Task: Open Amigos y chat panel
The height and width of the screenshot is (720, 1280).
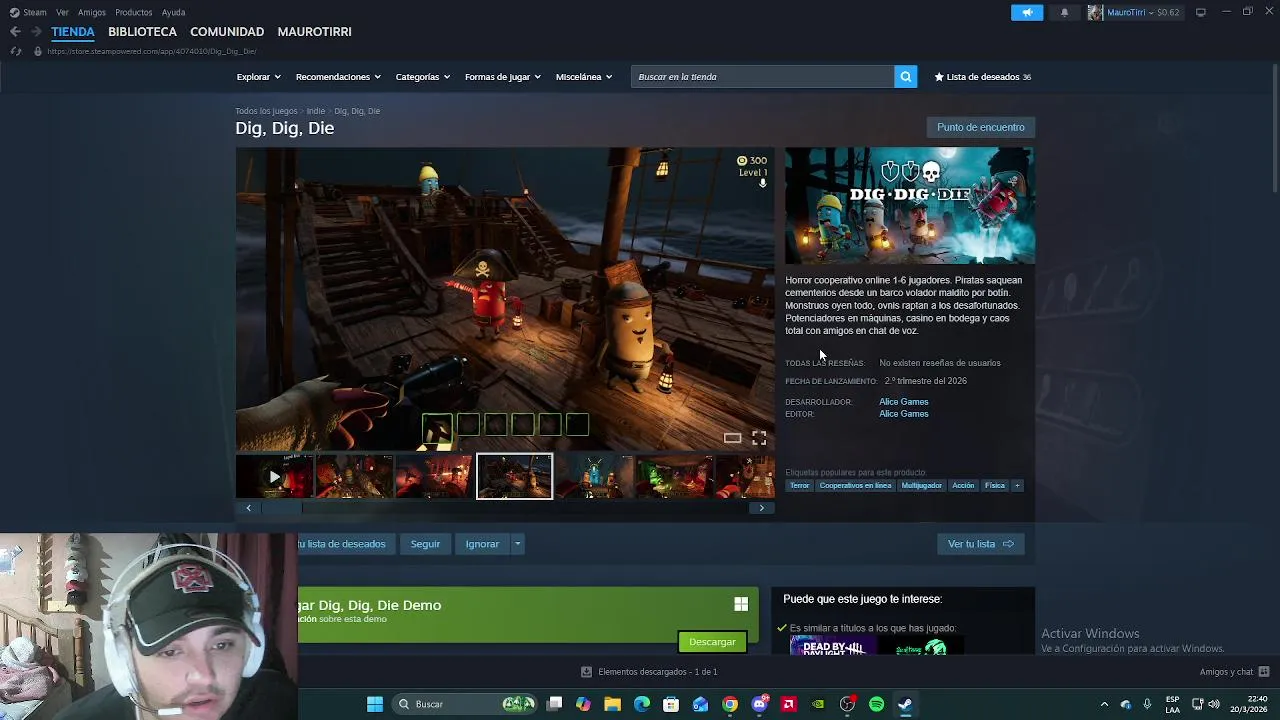Action: [x=1234, y=672]
